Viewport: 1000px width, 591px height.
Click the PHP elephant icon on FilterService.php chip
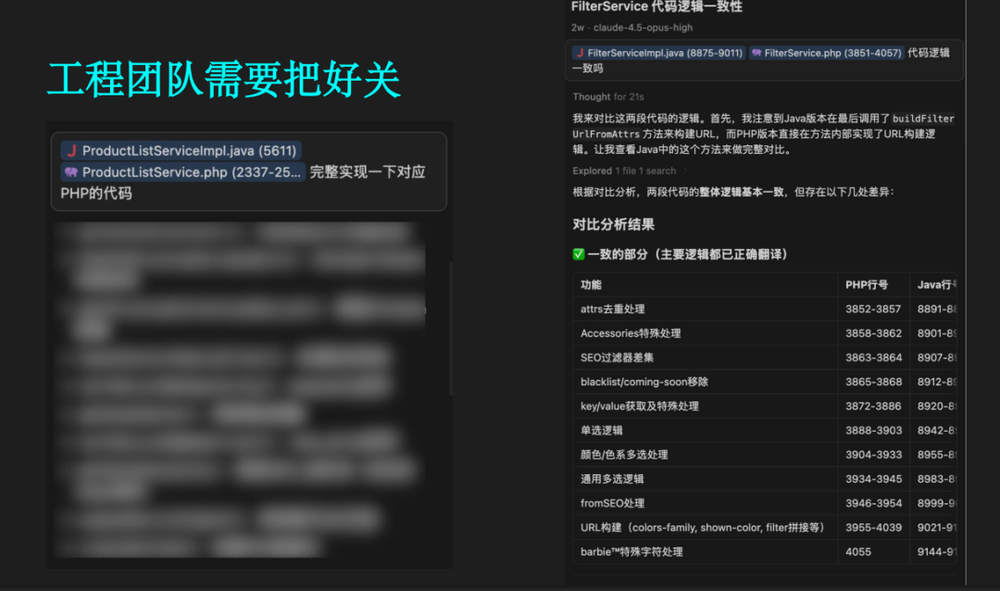757,53
